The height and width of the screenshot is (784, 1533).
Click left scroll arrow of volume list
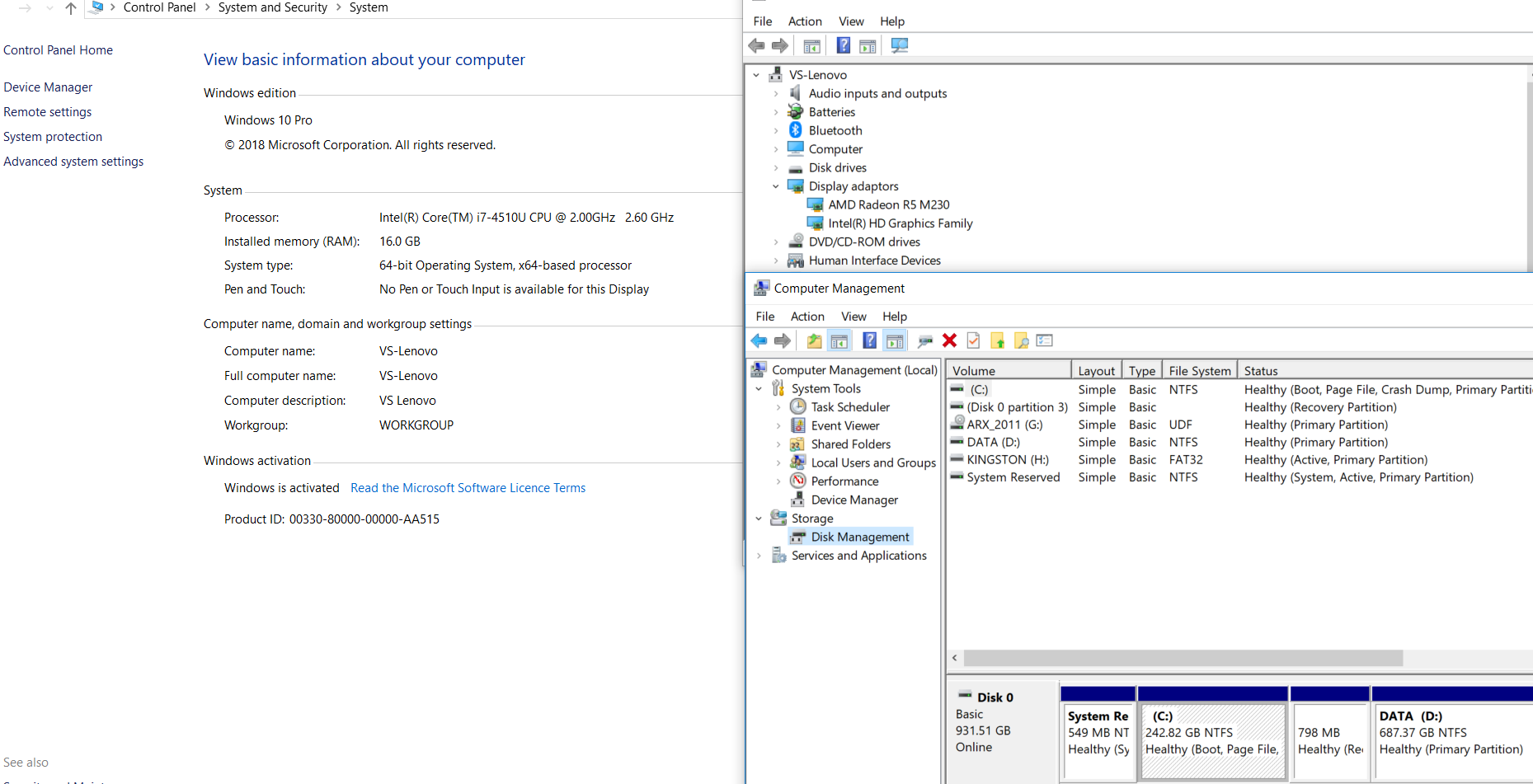point(955,658)
